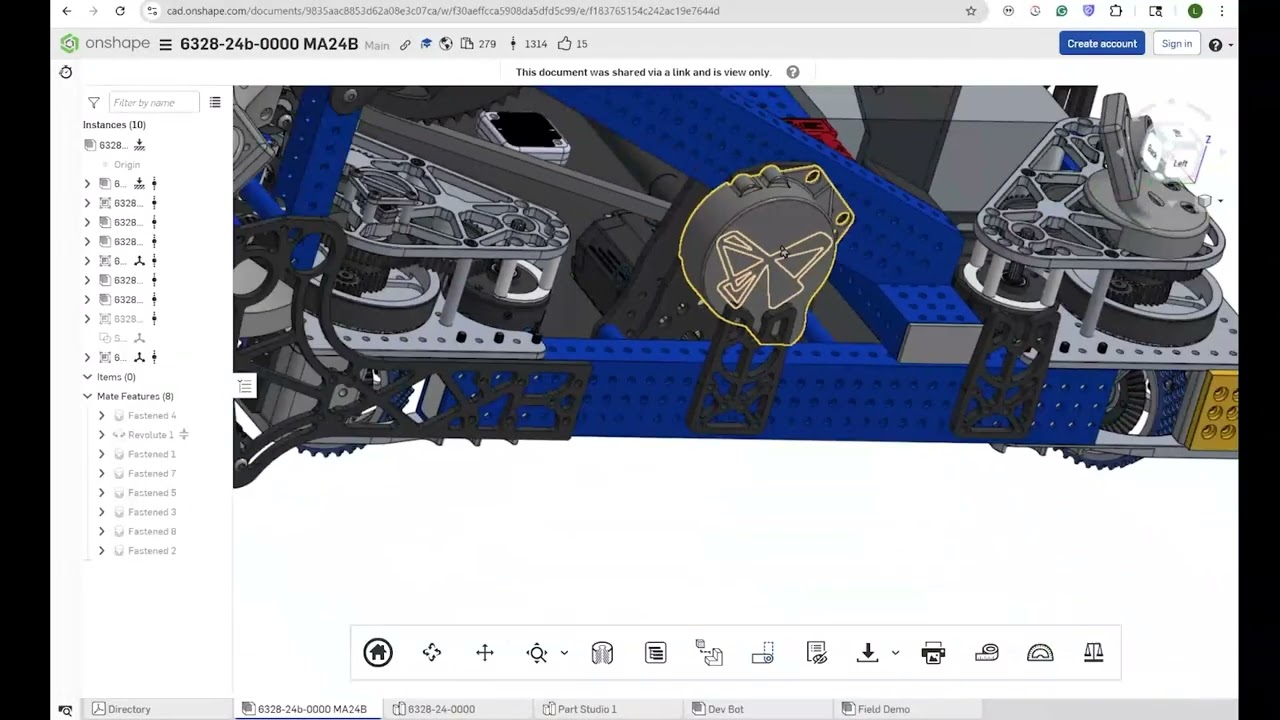This screenshot has width=1280, height=720.
Task: Select the protractor angle tool
Action: point(1040,653)
